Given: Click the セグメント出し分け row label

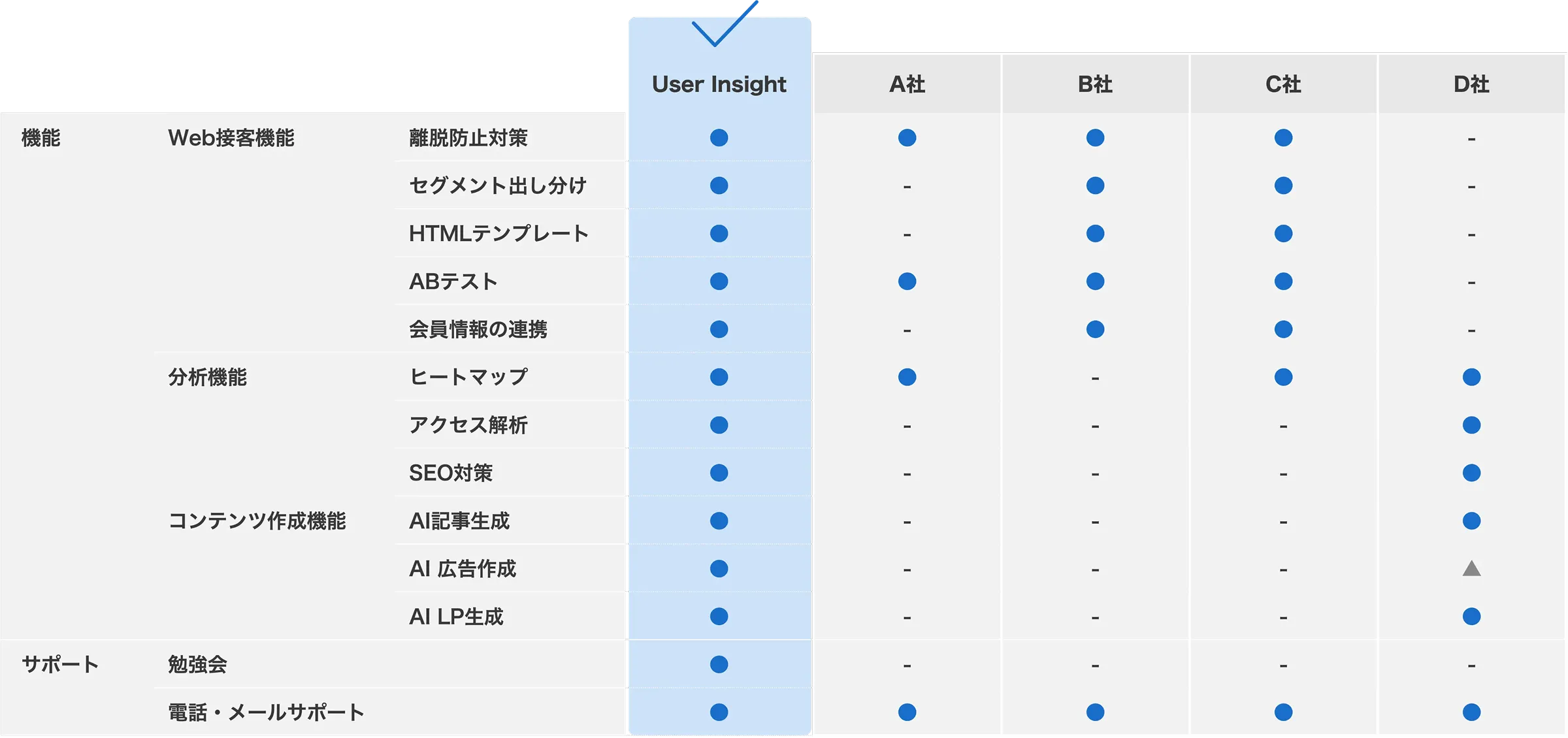Looking at the screenshot, I should click(497, 185).
